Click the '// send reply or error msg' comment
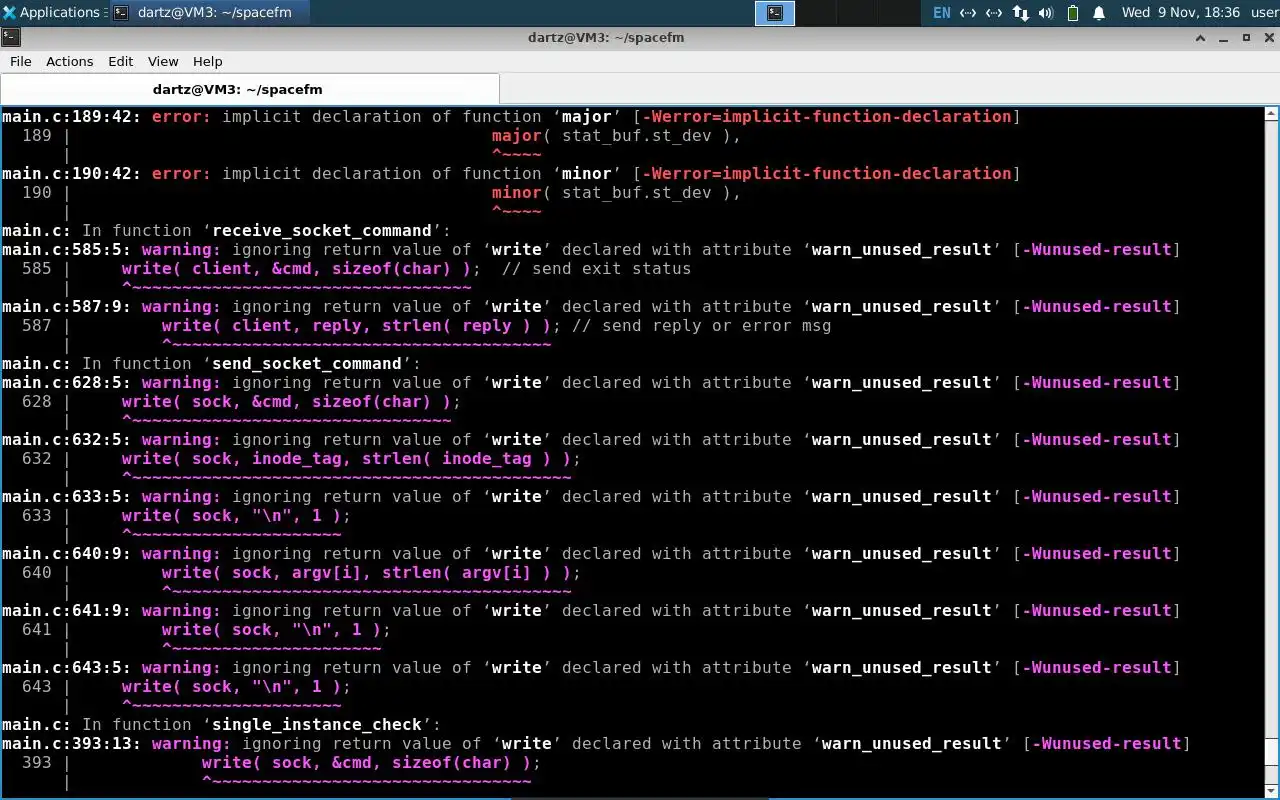Viewport: 1280px width, 800px height. (702, 326)
